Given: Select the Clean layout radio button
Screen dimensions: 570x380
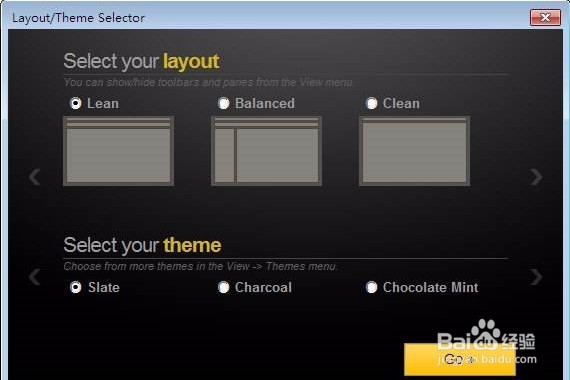Looking at the screenshot, I should point(372,104).
